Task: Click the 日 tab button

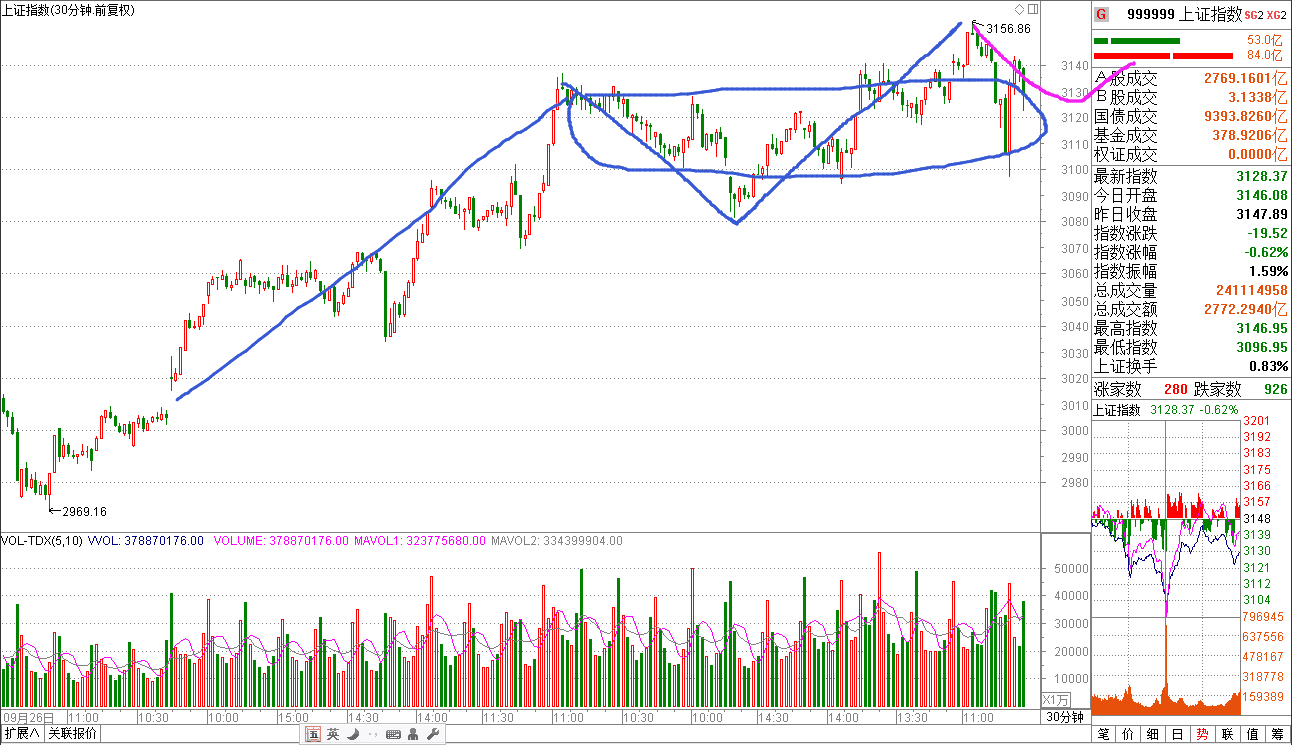Action: click(x=1178, y=735)
